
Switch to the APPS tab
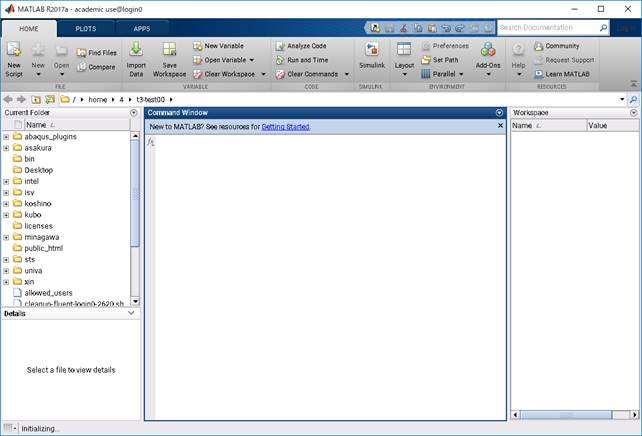[x=142, y=29]
